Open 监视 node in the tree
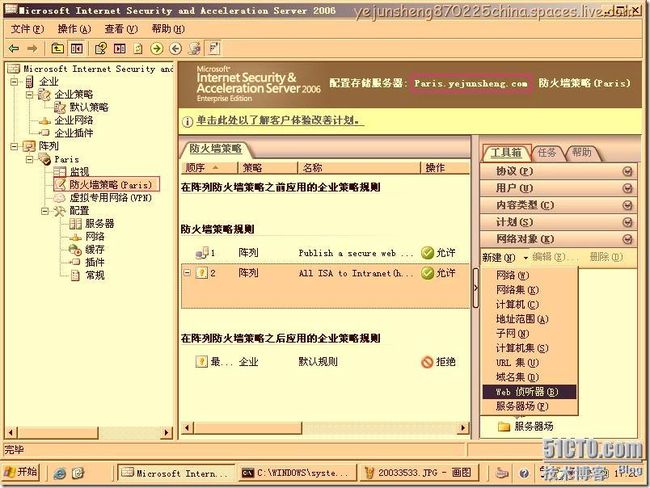Image resolution: width=650 pixels, height=488 pixels. click(x=79, y=172)
